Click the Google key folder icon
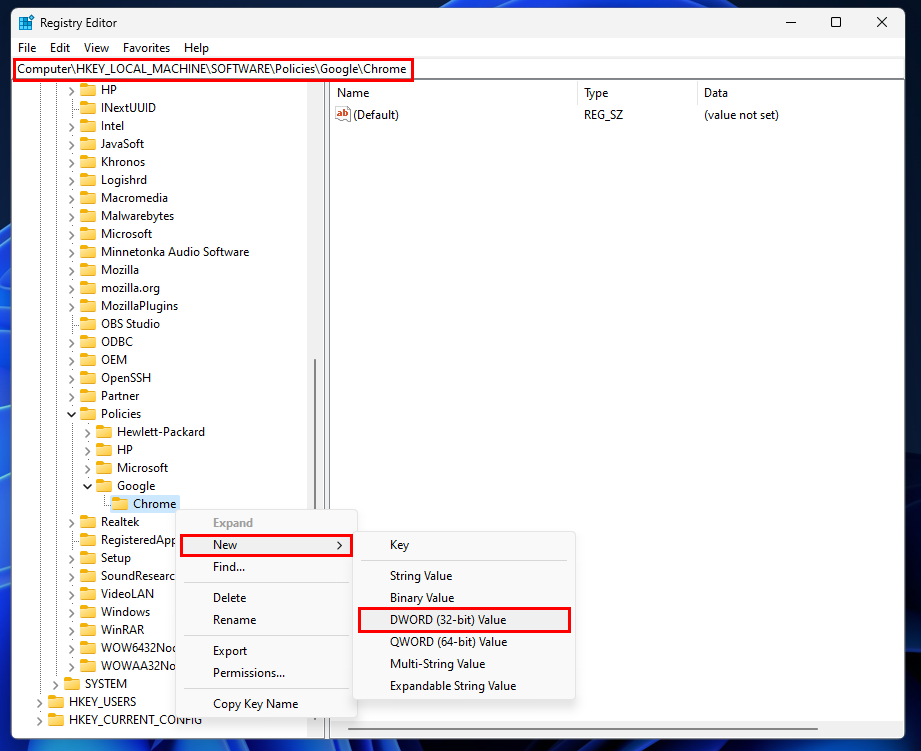Image resolution: width=921 pixels, height=751 pixels. click(104, 486)
